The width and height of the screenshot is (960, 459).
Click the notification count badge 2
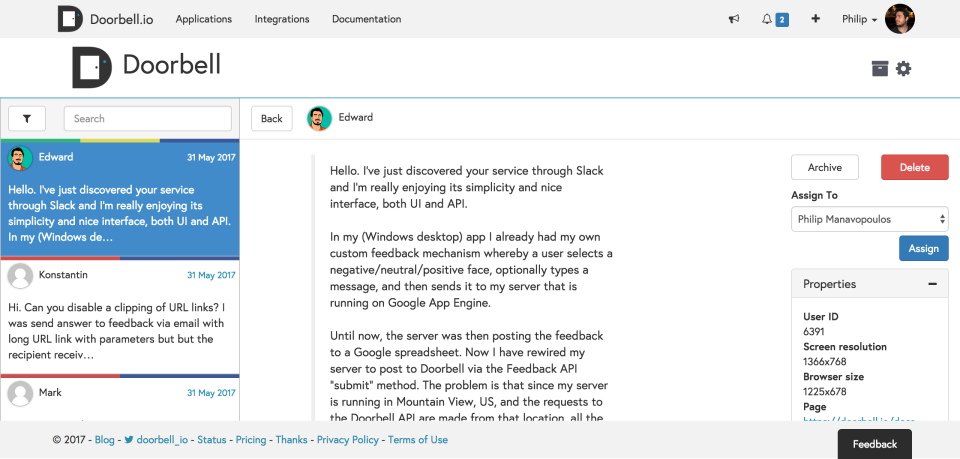point(782,20)
